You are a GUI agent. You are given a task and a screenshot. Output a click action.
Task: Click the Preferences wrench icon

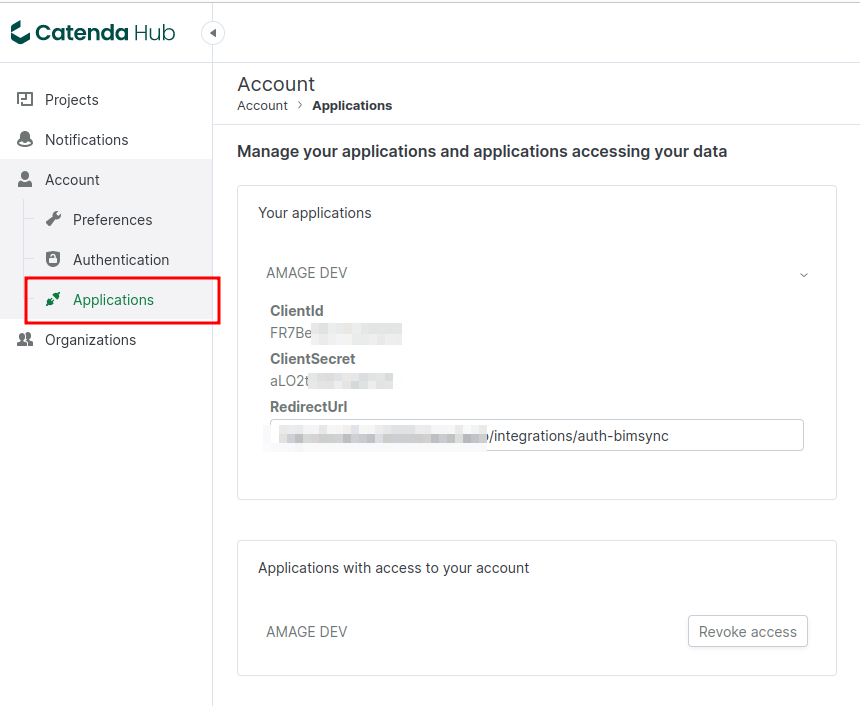(x=54, y=219)
